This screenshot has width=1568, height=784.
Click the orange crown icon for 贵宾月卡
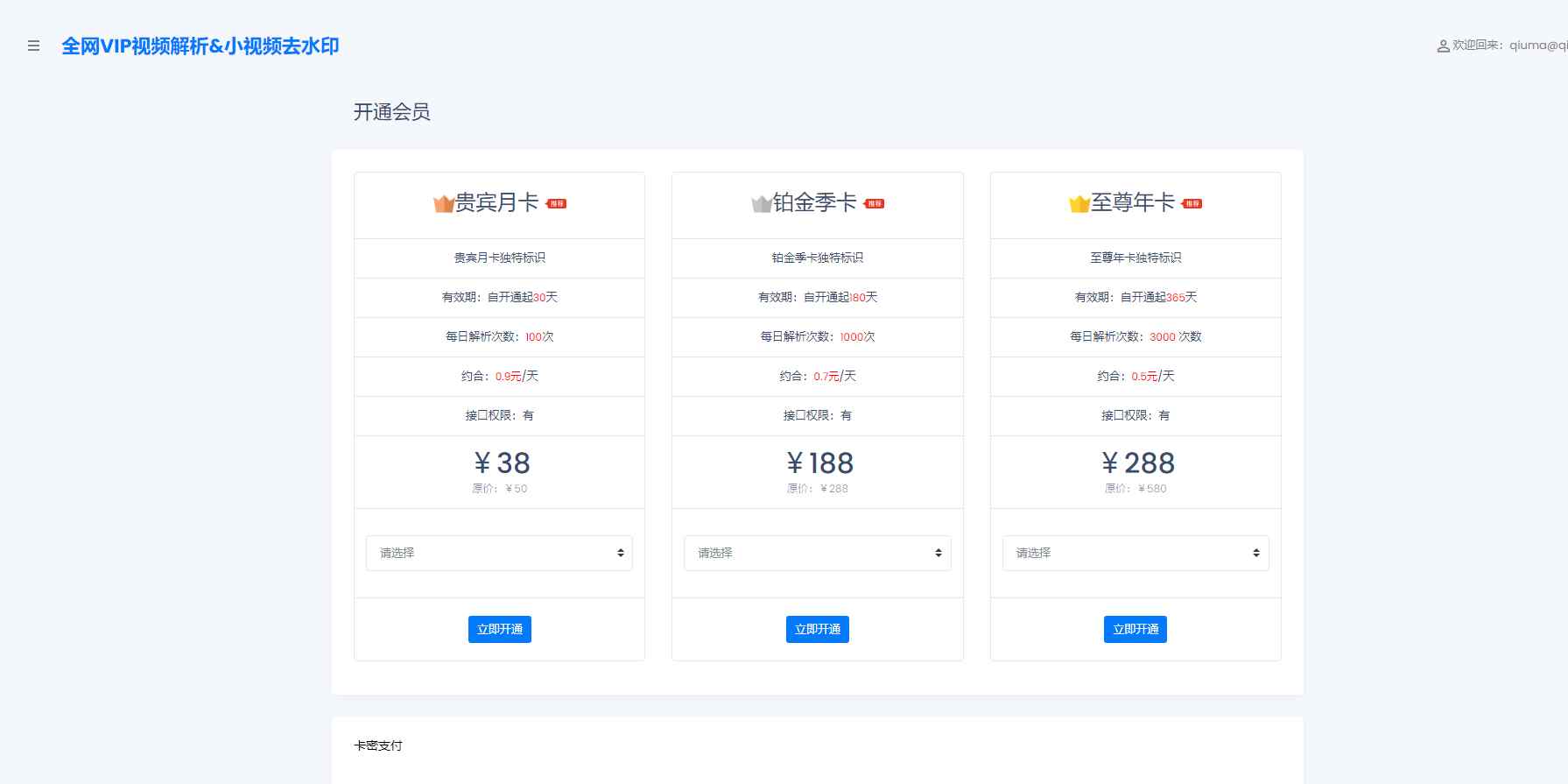point(443,204)
